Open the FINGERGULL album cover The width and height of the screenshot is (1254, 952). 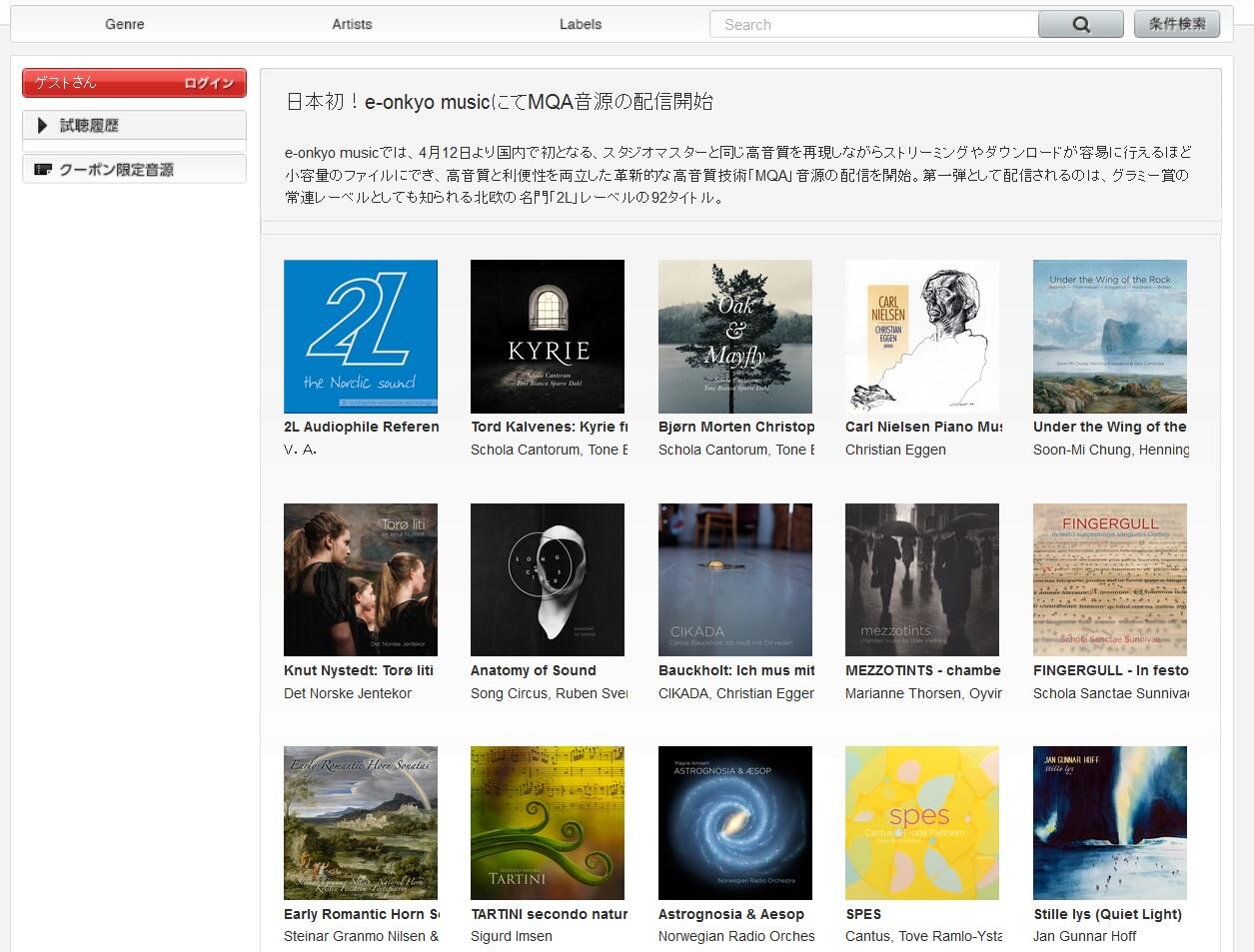(x=1110, y=580)
